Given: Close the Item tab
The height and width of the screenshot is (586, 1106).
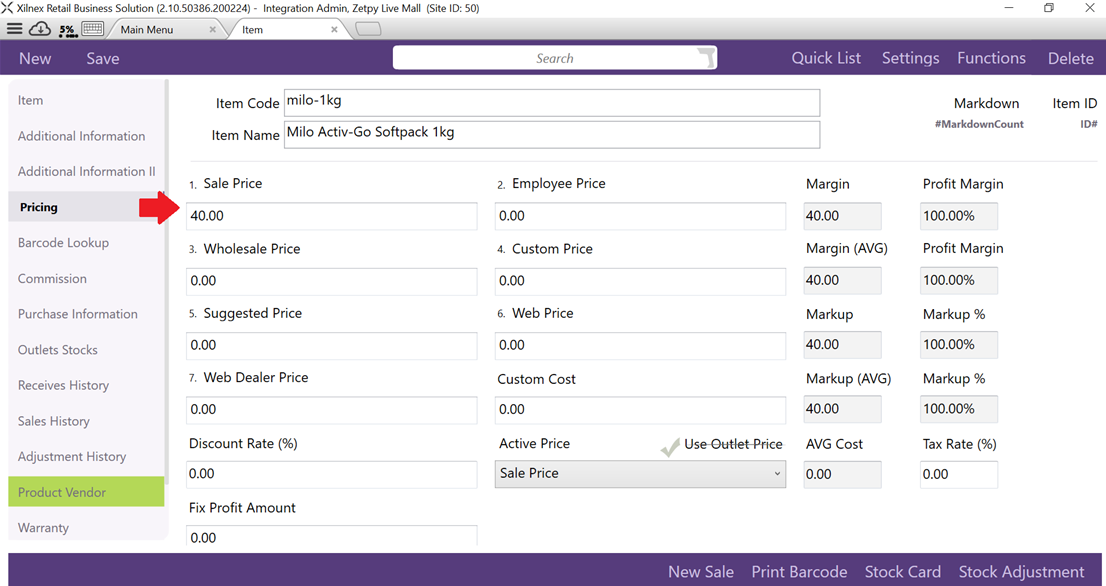Looking at the screenshot, I should [334, 30].
